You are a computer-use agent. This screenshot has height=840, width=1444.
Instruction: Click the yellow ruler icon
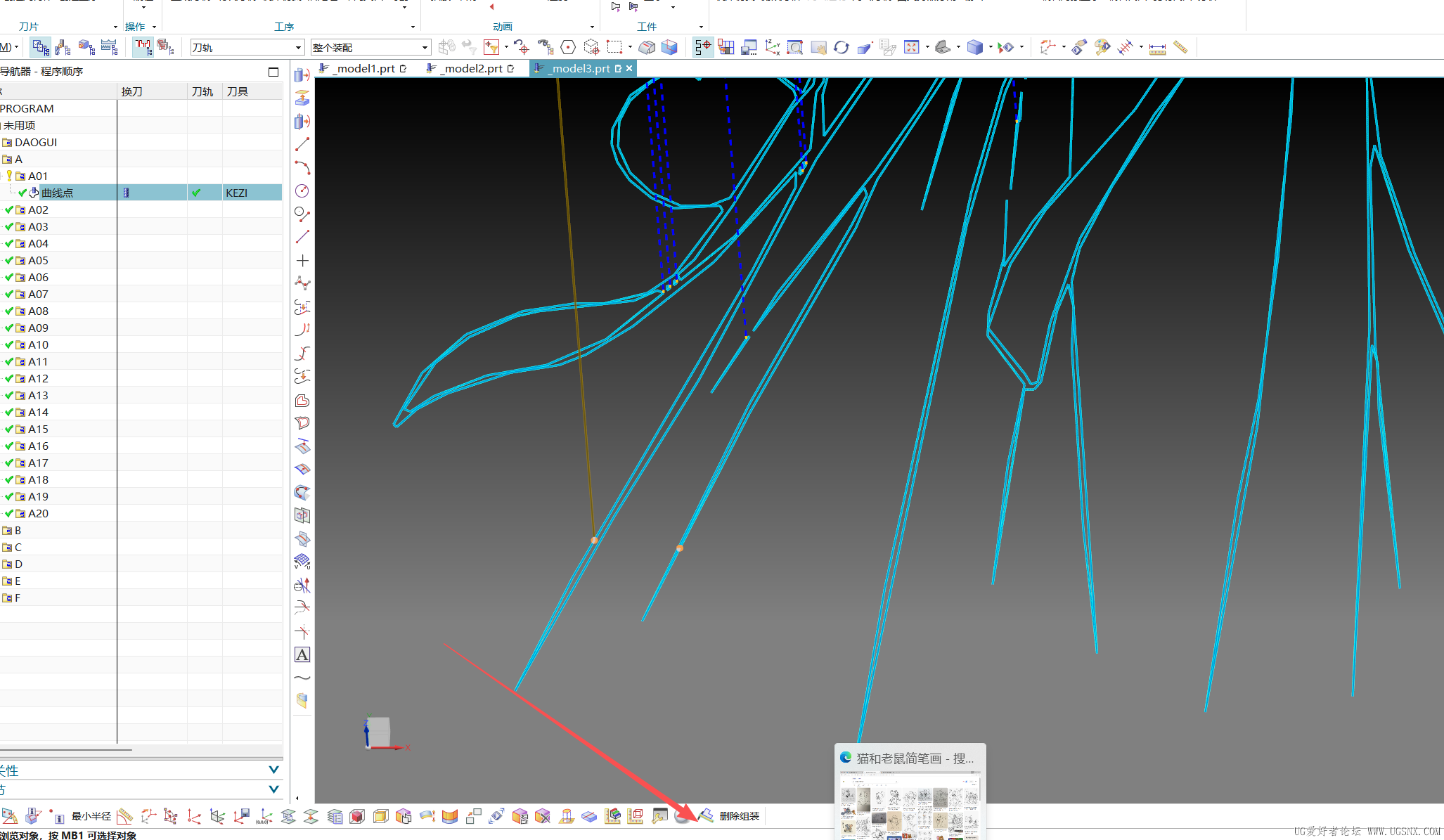pyautogui.click(x=1180, y=47)
